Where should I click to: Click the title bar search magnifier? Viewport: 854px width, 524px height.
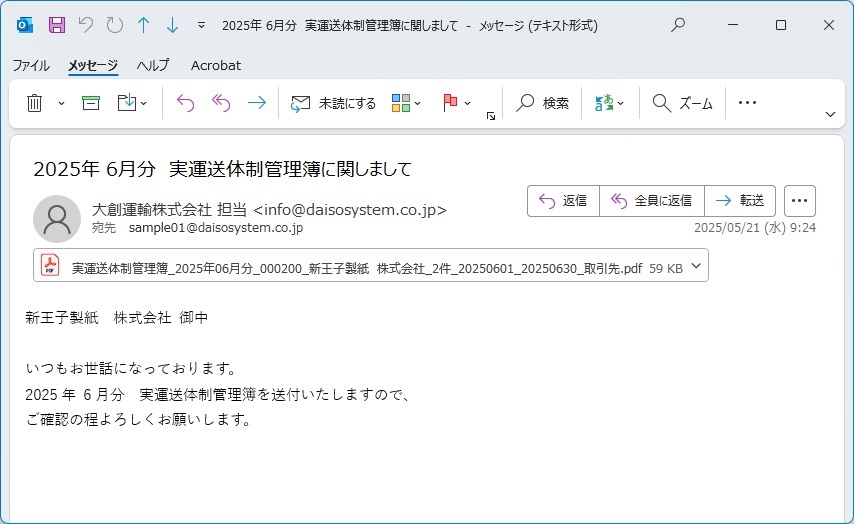tap(678, 25)
